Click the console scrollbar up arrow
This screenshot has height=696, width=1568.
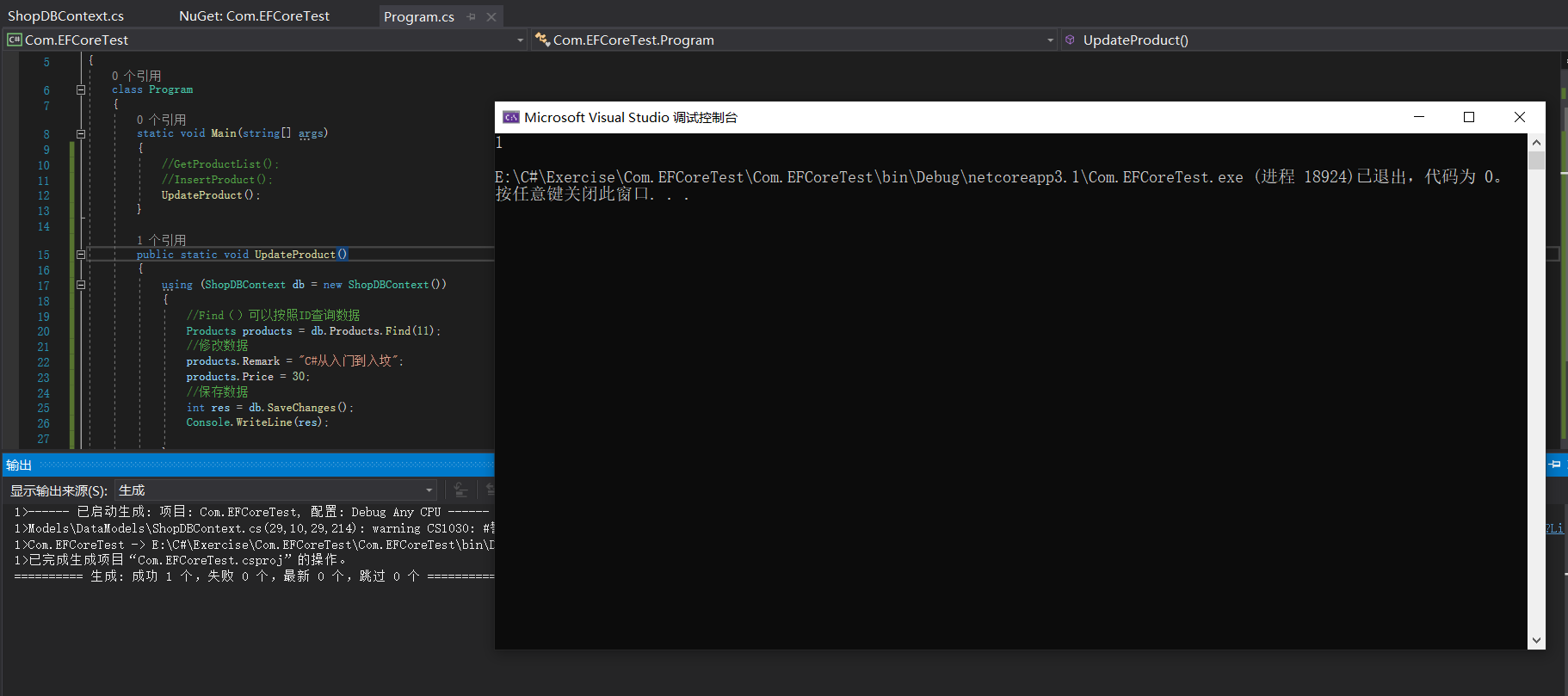[1536, 143]
